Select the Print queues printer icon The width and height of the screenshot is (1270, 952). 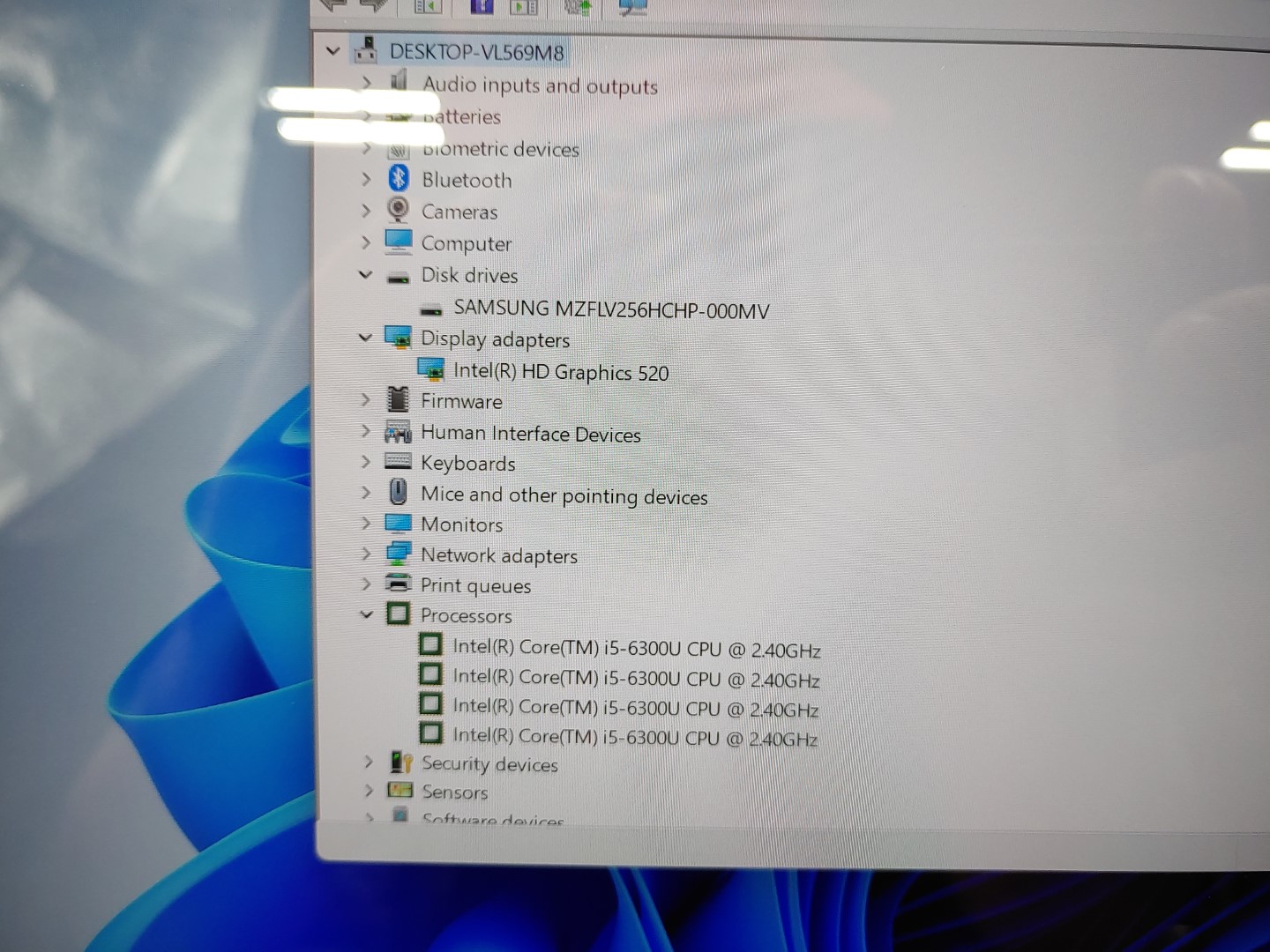[399, 584]
